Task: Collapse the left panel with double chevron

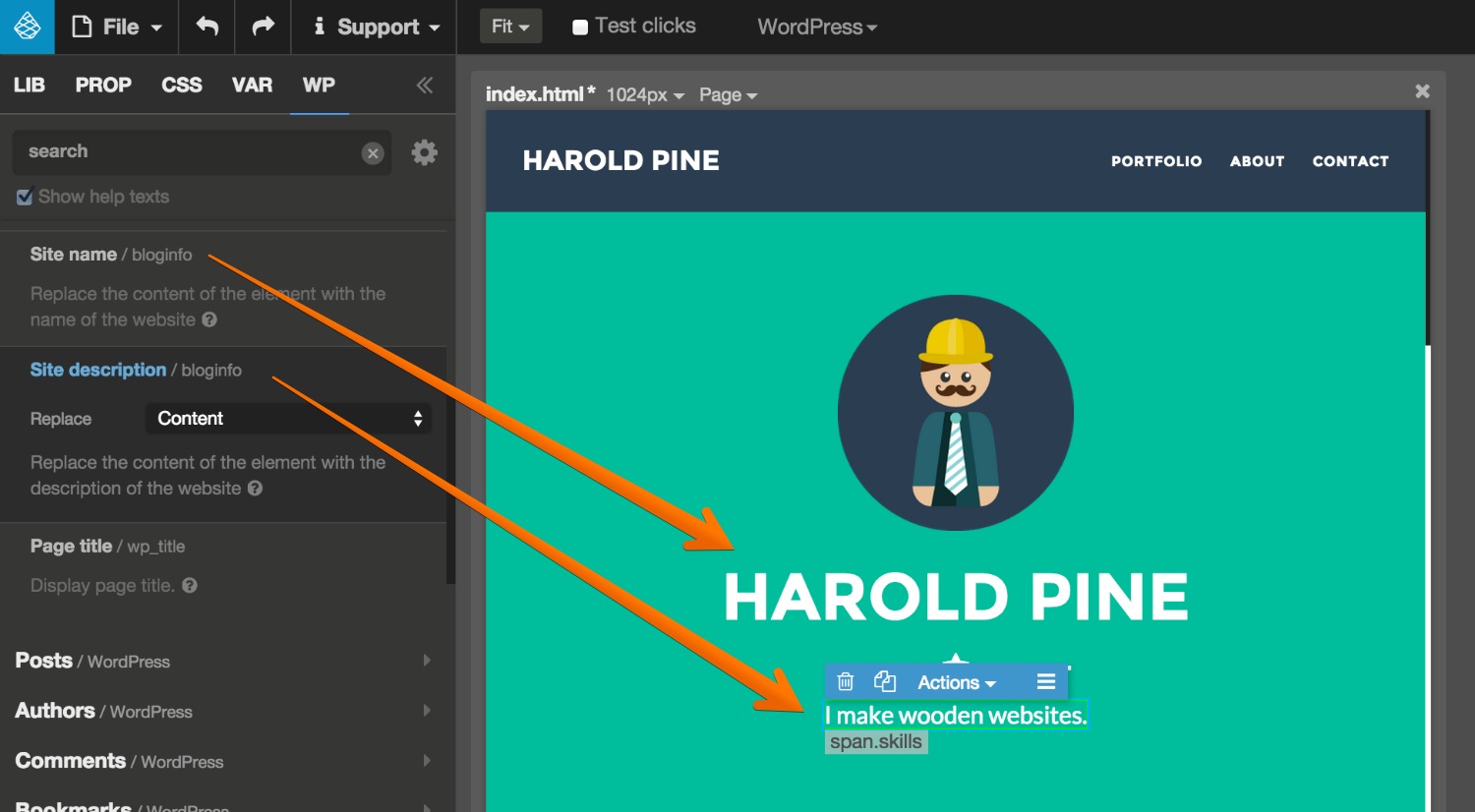Action: tap(424, 86)
